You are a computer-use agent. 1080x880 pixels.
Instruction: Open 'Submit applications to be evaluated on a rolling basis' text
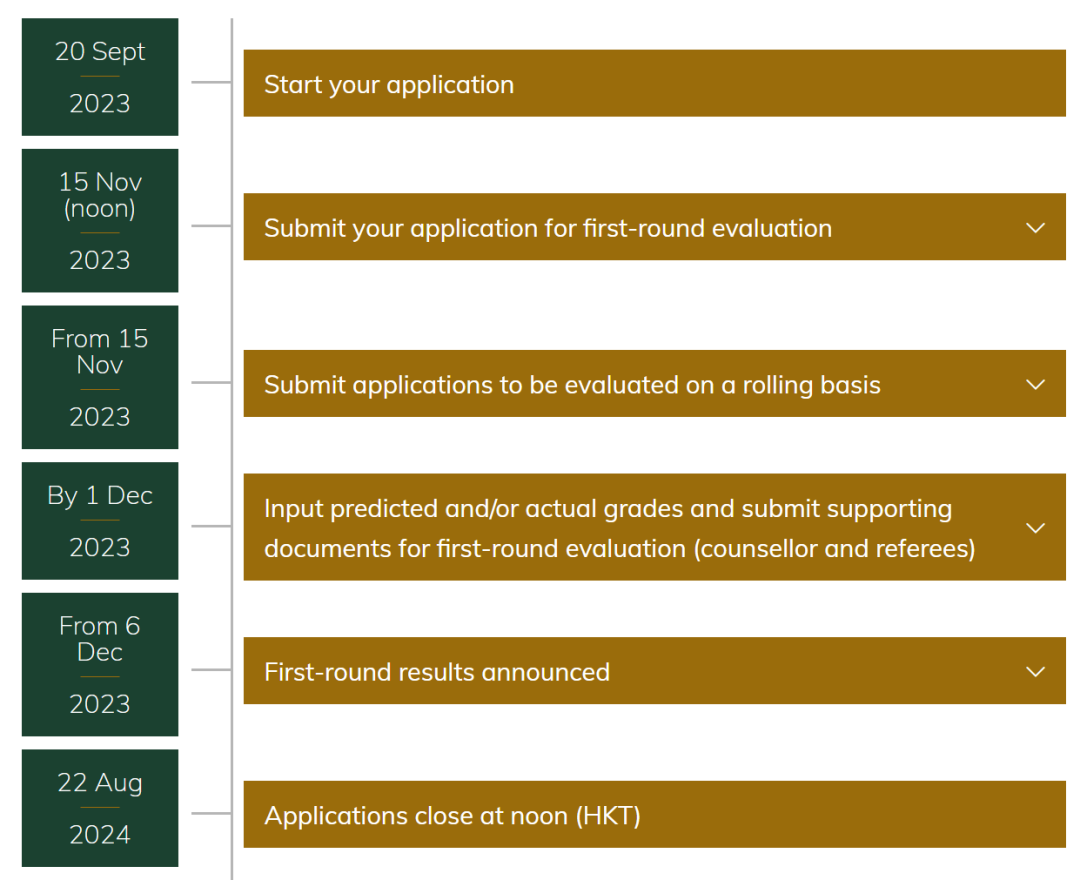(572, 385)
